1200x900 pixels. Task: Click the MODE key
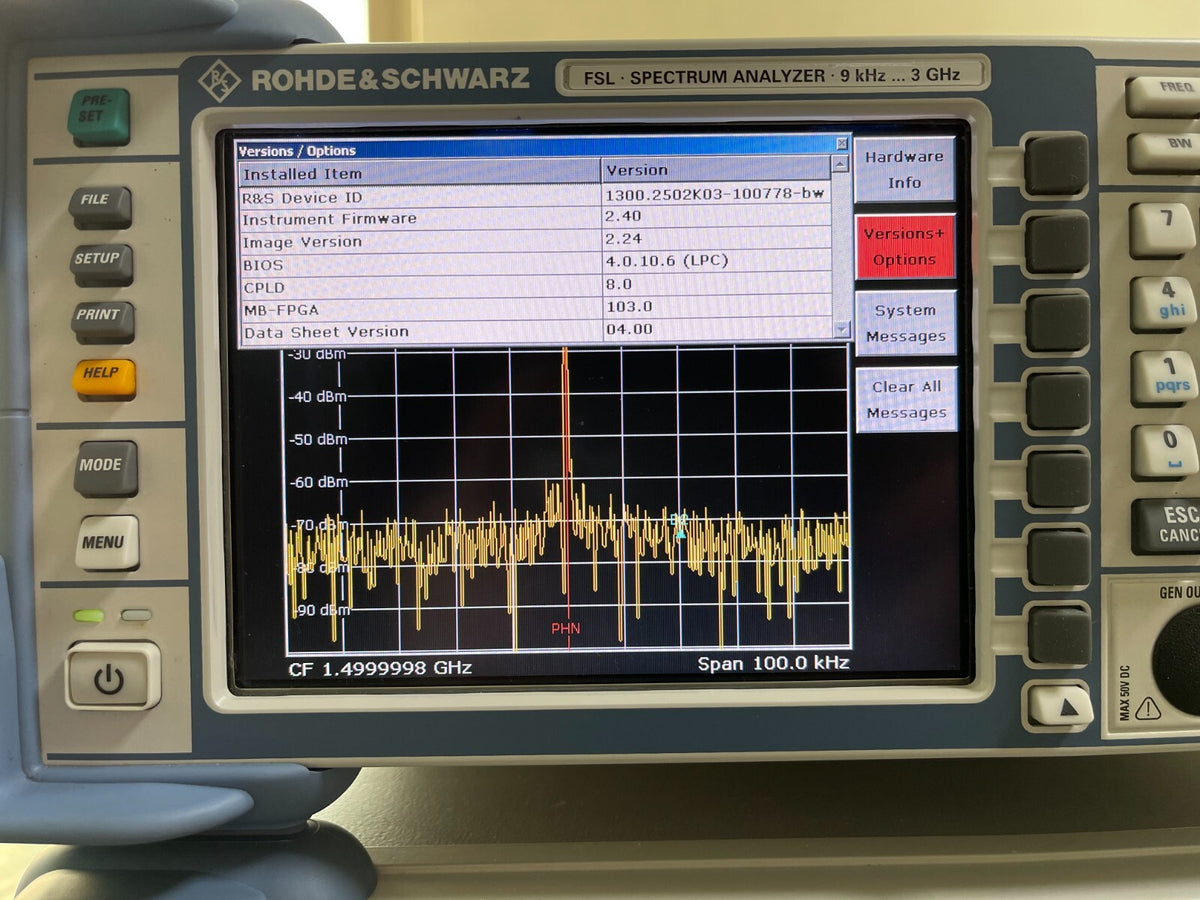105,468
